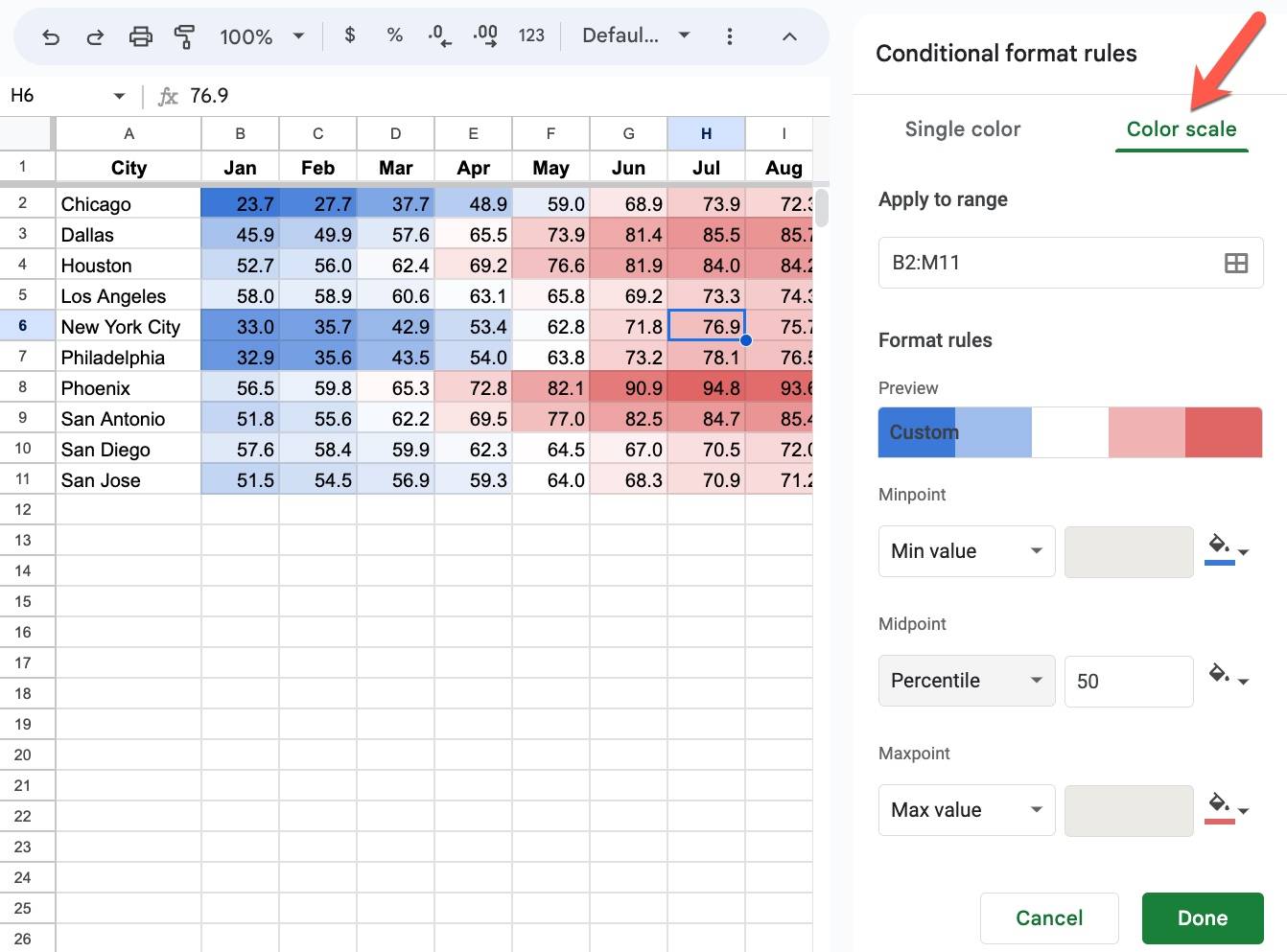This screenshot has height=952, width=1287.
Task: Apply percent format icon
Action: 394,35
